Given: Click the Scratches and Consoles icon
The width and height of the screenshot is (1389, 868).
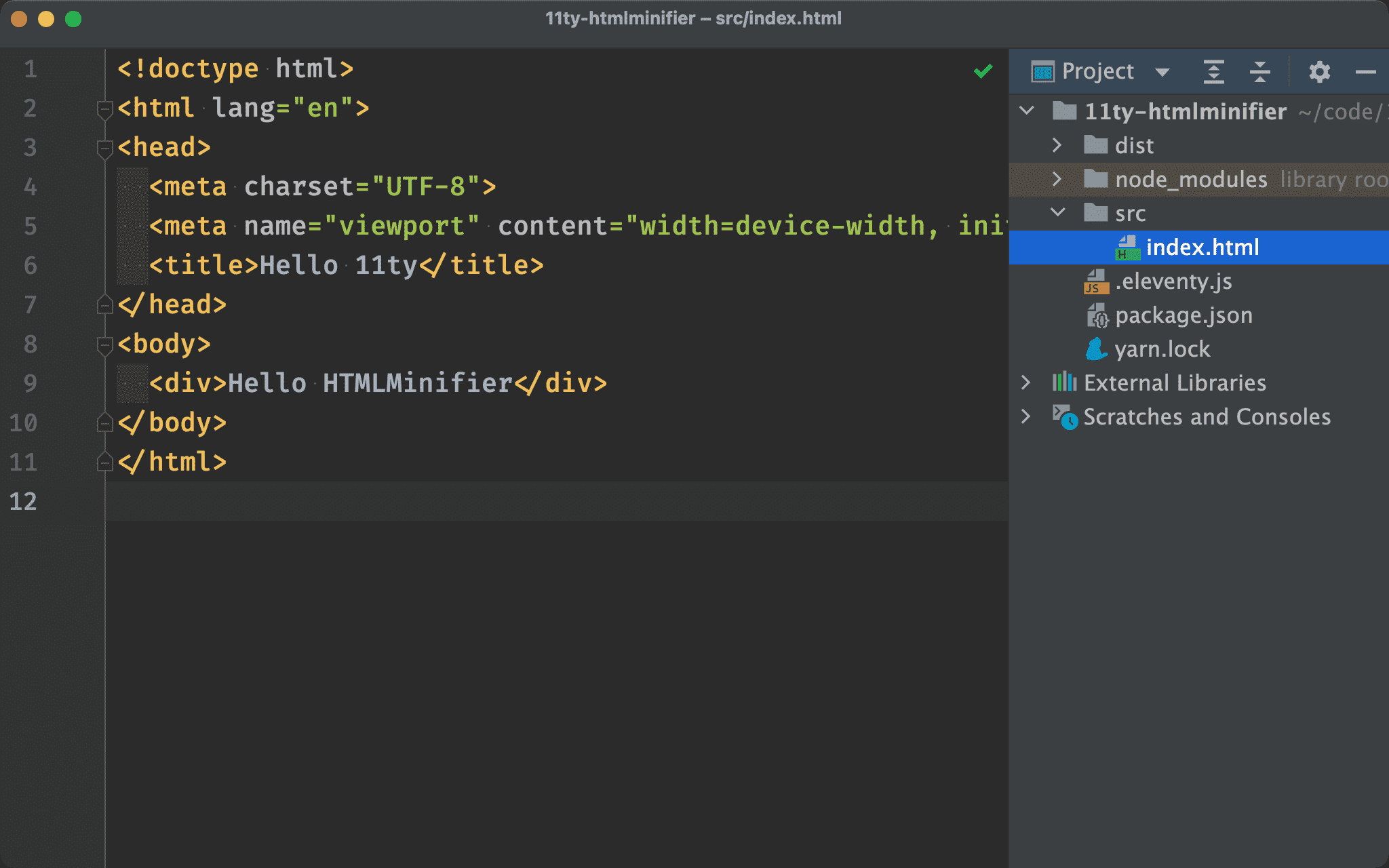Looking at the screenshot, I should click(1064, 417).
